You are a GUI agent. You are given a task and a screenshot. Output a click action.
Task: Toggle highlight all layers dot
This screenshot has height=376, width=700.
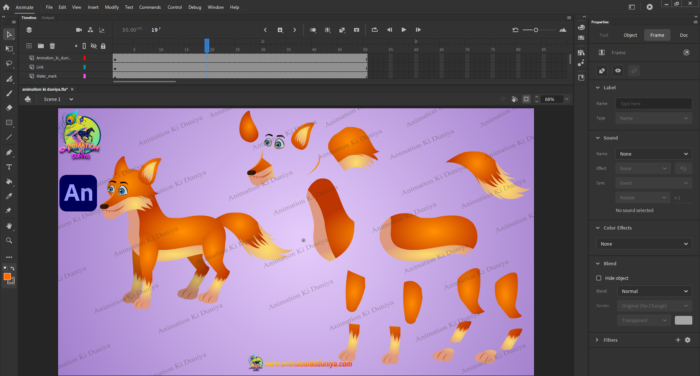click(76, 46)
